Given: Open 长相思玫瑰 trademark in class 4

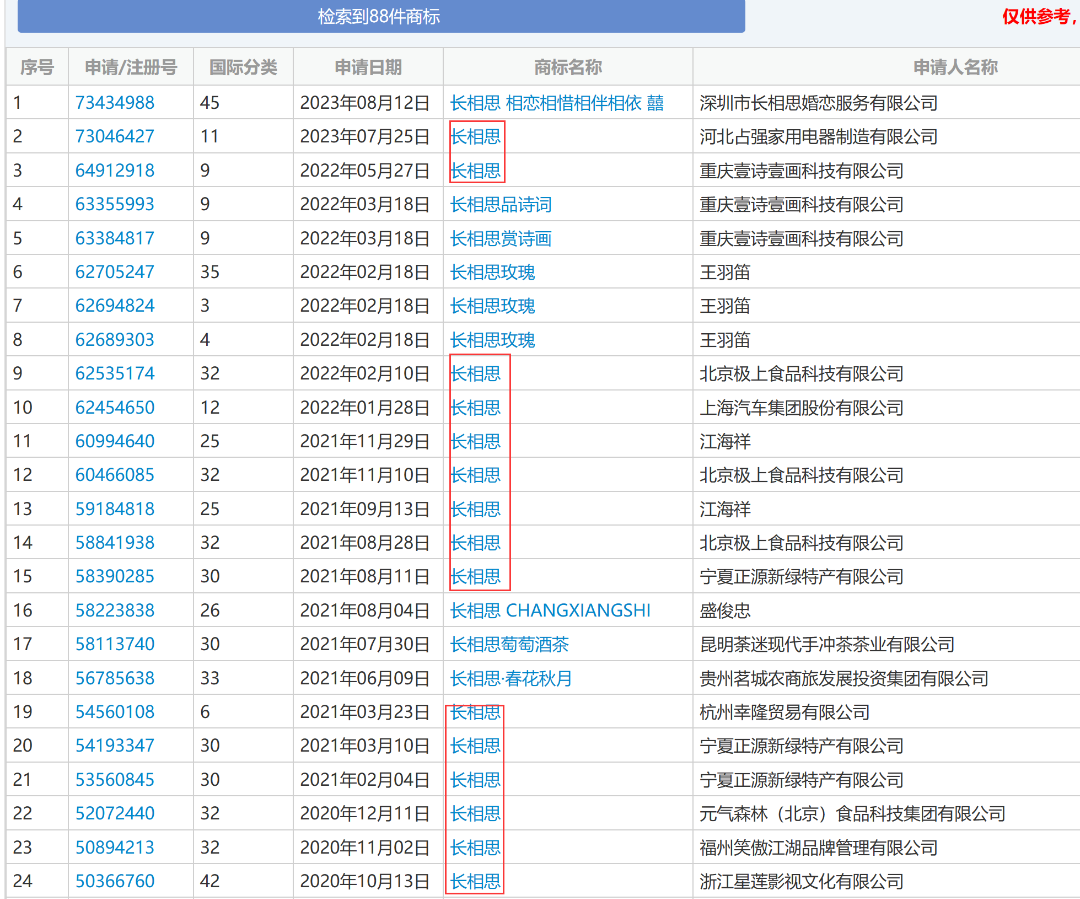Looking at the screenshot, I should pyautogui.click(x=492, y=340).
